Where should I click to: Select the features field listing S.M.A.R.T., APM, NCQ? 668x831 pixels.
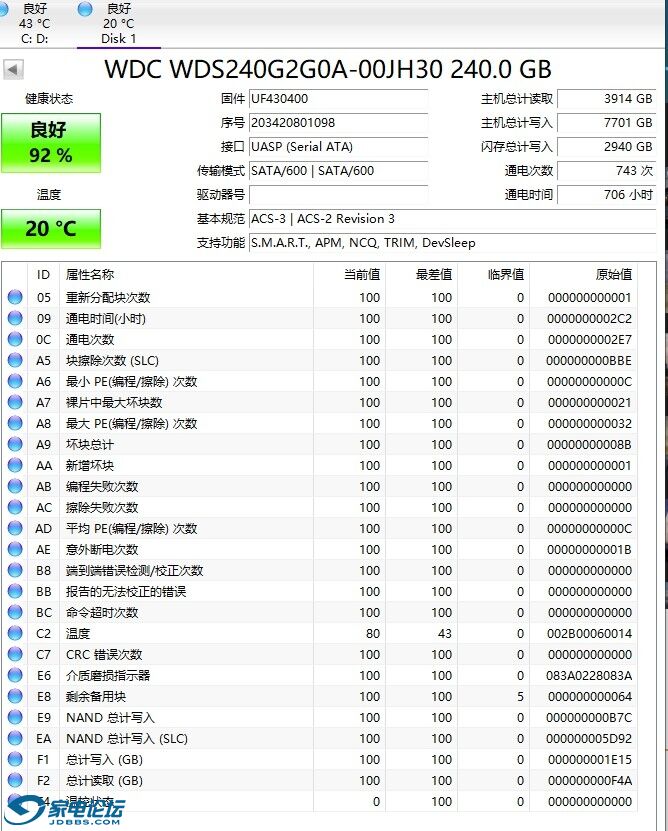453,243
